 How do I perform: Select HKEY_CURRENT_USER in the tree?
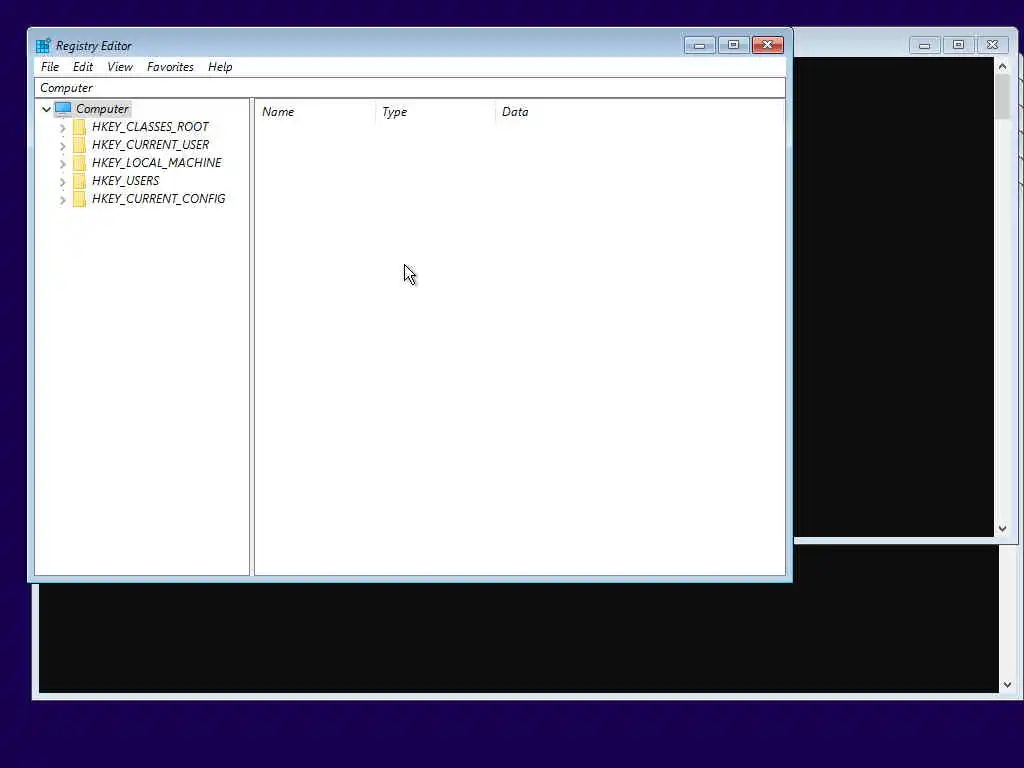[150, 145]
